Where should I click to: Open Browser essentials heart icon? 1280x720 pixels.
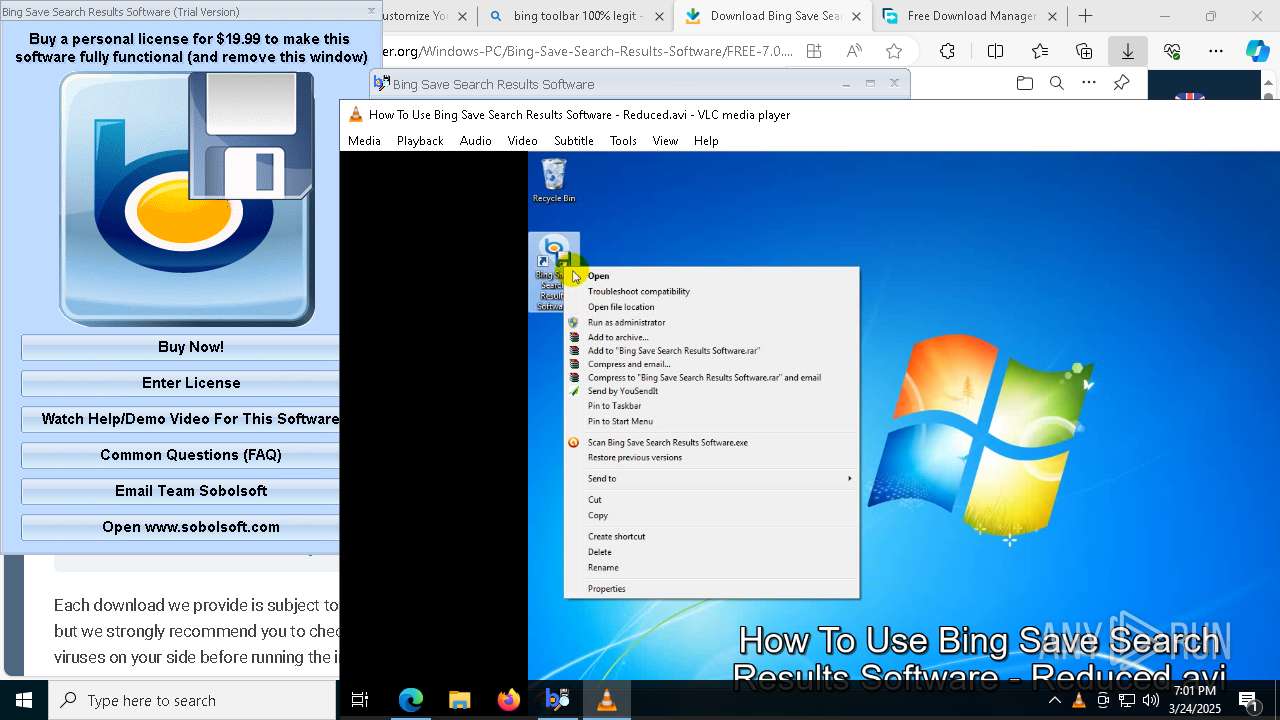(x=1172, y=51)
